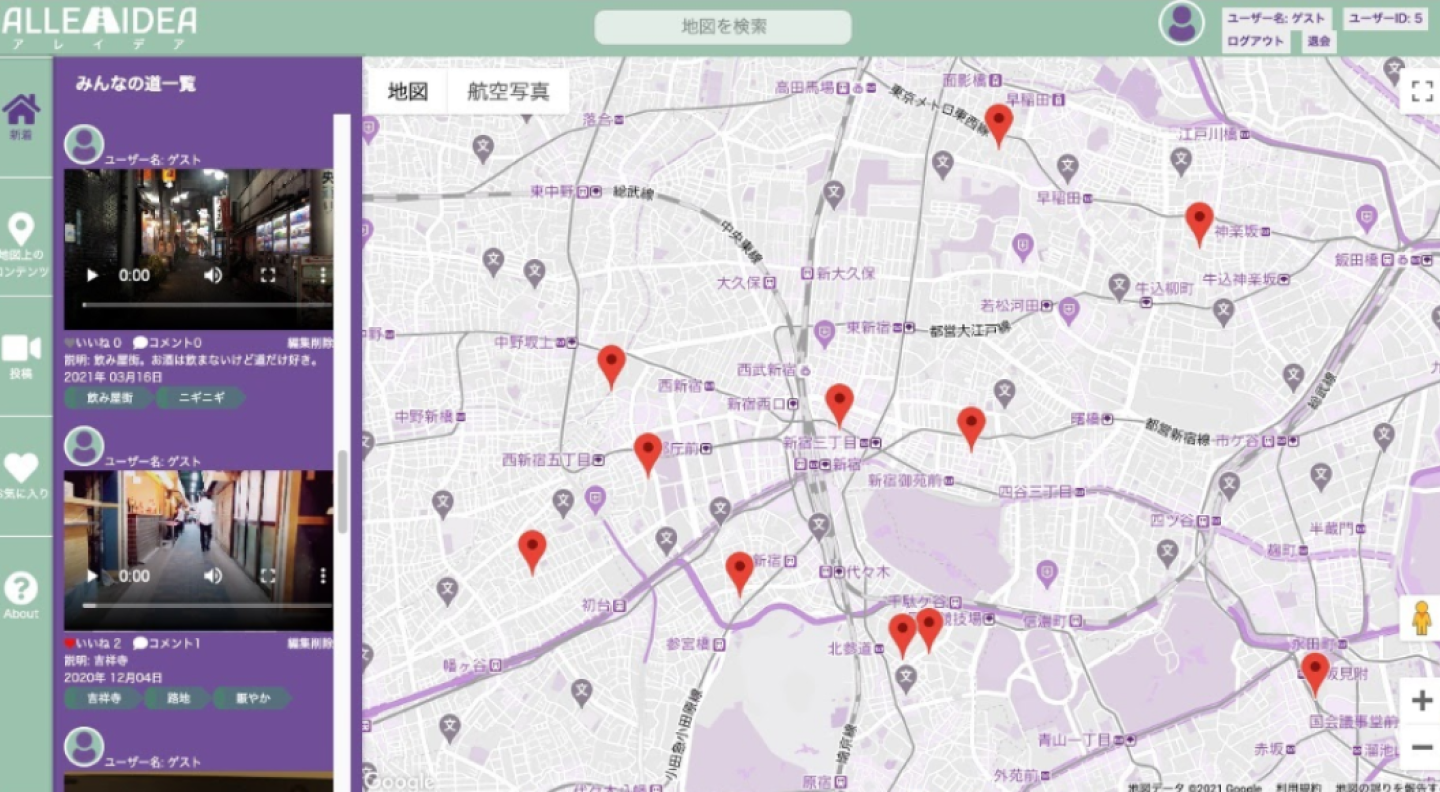Click the Street View pegman icon
This screenshot has width=1440, height=792.
click(x=1421, y=619)
